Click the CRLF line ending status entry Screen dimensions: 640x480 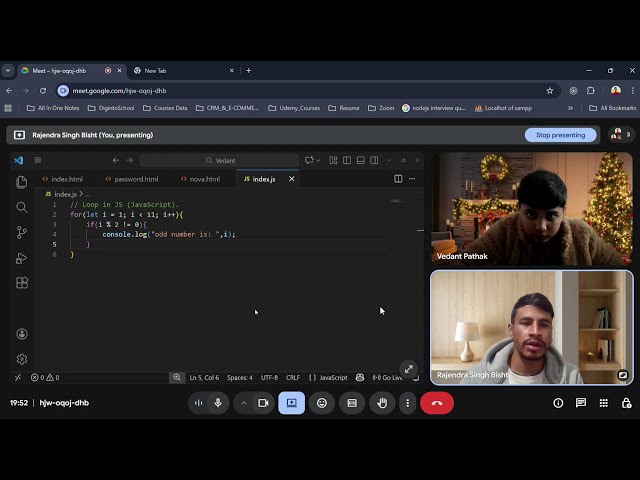pos(293,378)
